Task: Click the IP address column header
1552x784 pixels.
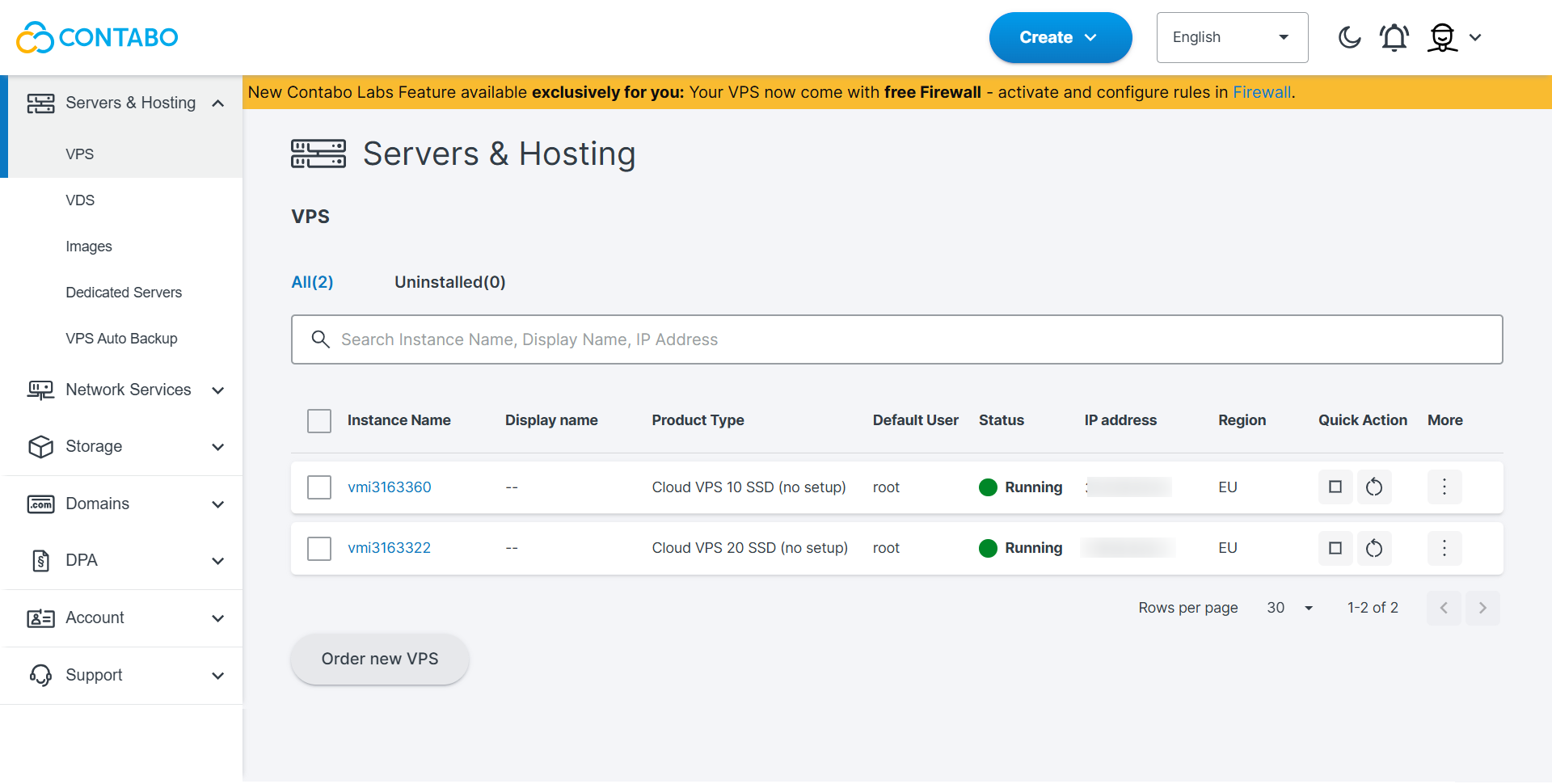Action: pyautogui.click(x=1120, y=420)
